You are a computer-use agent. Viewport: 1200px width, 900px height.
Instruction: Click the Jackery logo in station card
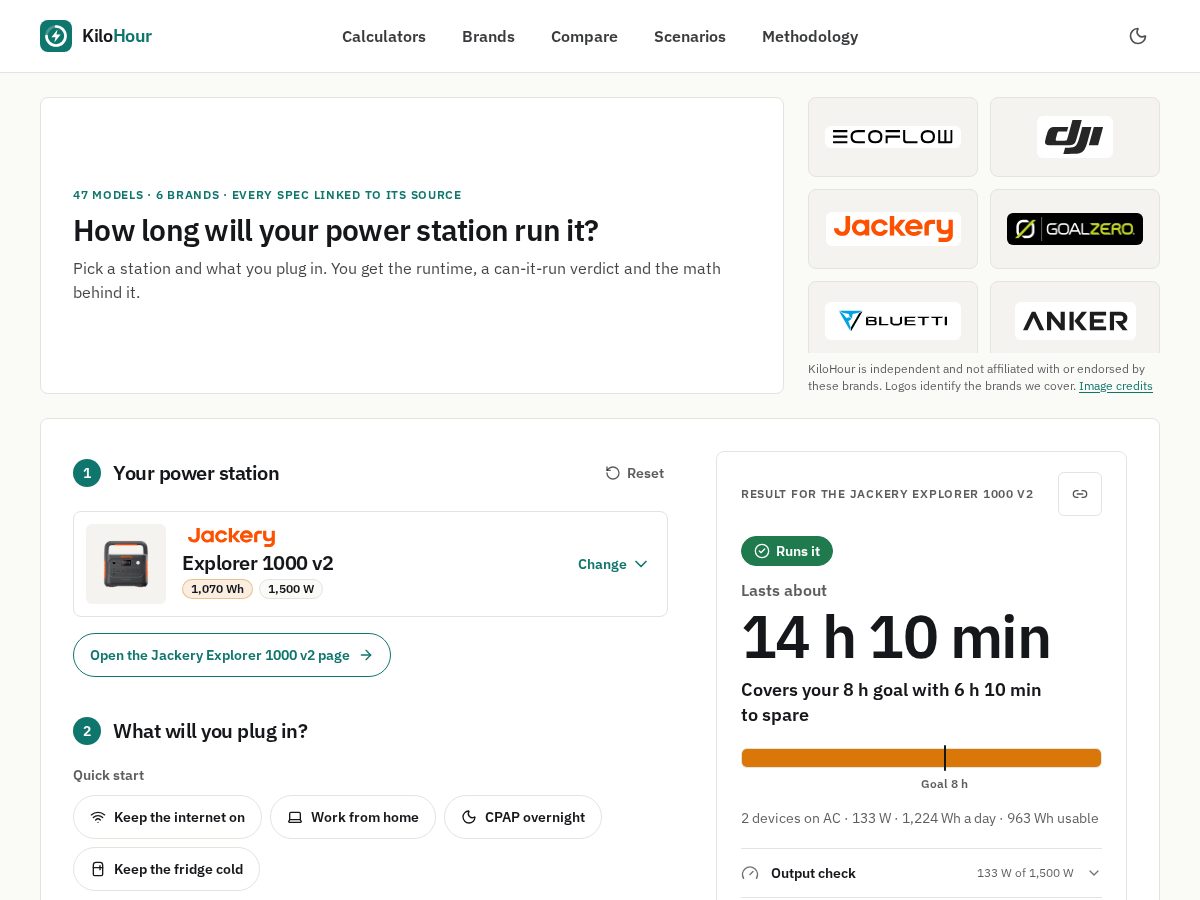pos(231,537)
